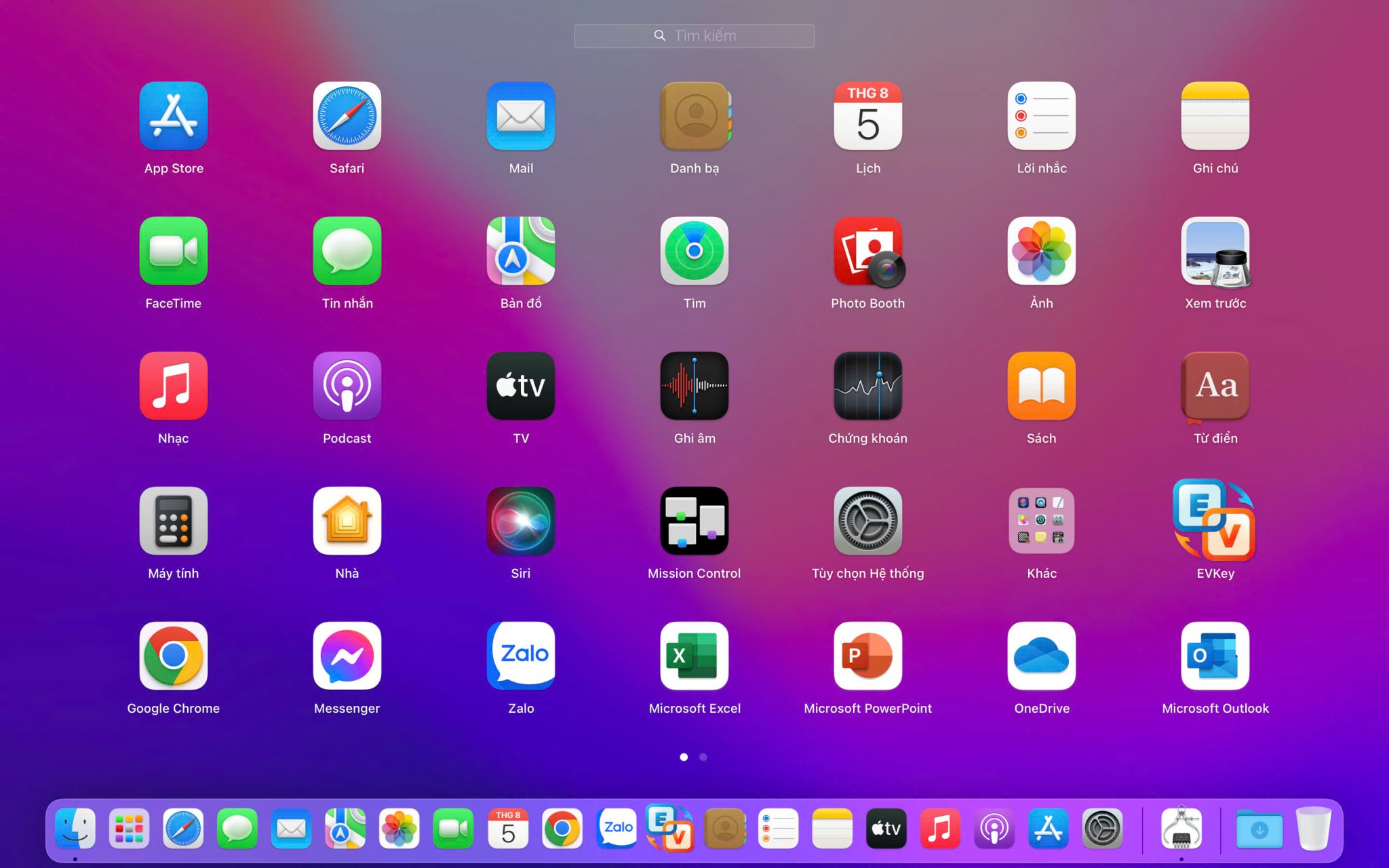Screen dimensions: 1389x868
Task: Open Chrome from the Dock
Action: tap(562, 828)
